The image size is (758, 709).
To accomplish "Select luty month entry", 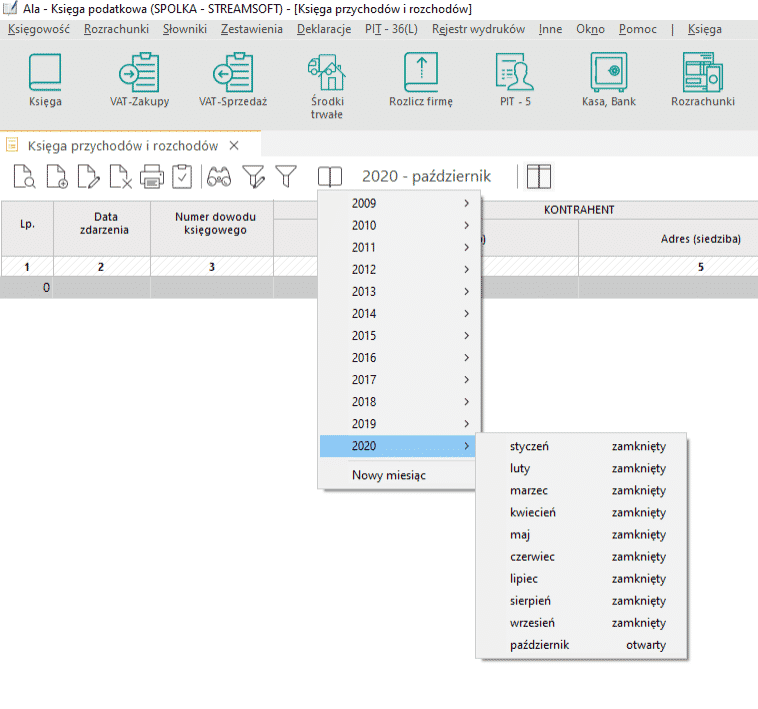I will 582,468.
